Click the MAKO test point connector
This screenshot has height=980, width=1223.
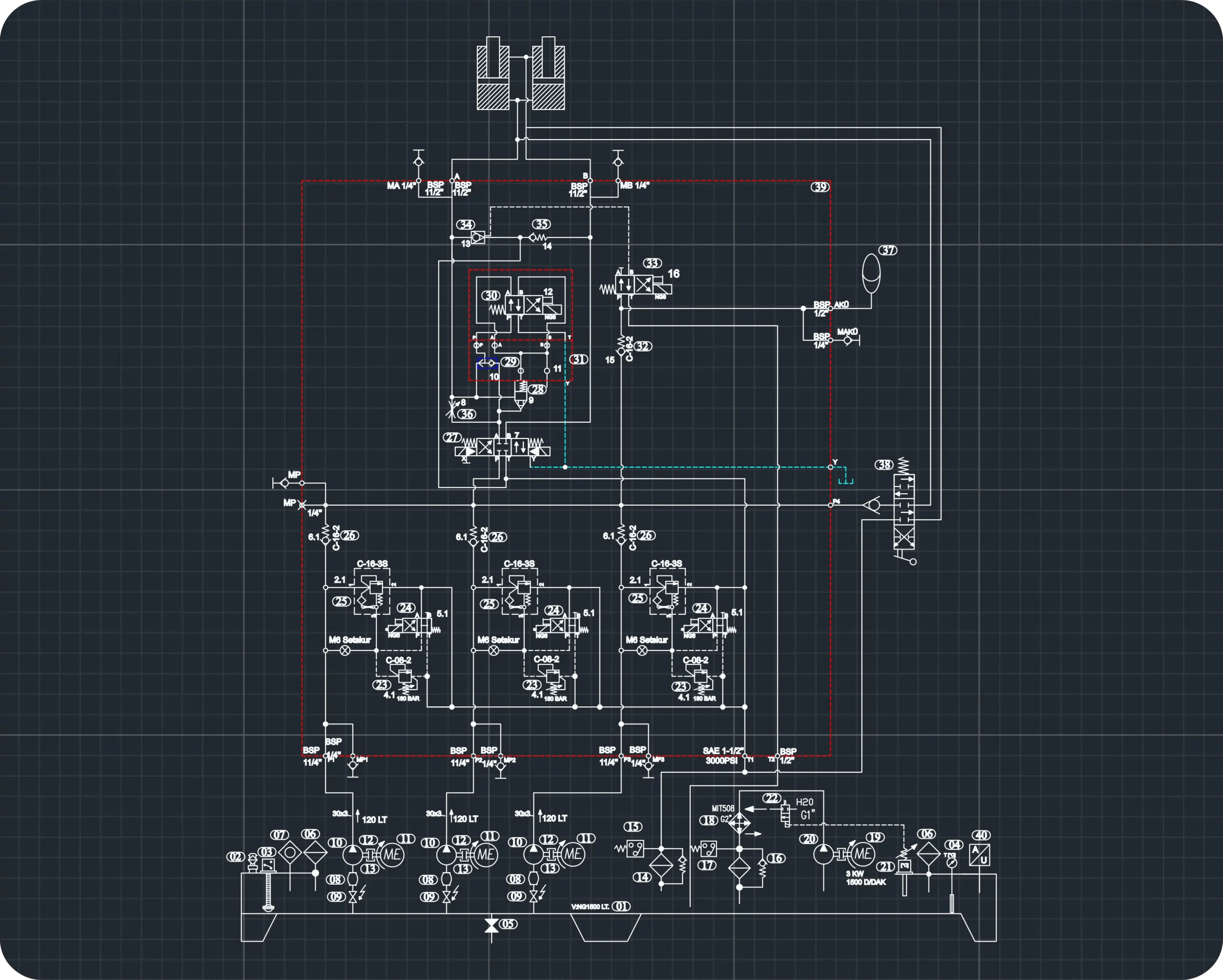tap(848, 341)
